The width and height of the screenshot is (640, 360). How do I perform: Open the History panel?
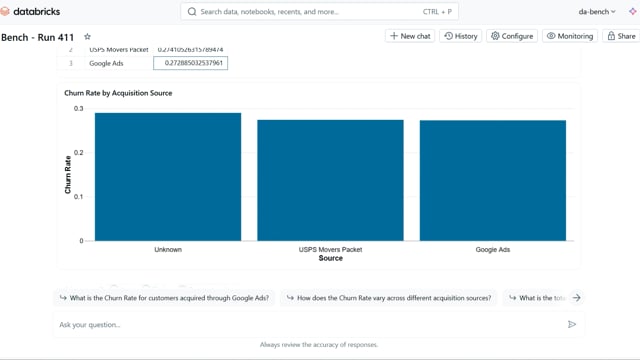tap(461, 36)
